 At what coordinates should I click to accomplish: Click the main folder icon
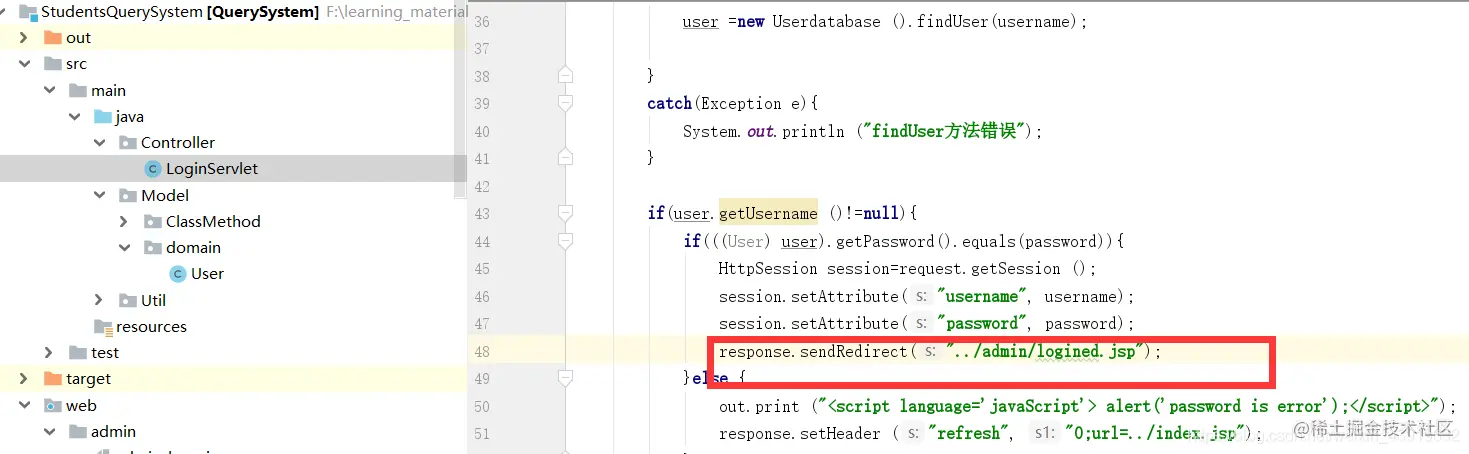point(78,90)
